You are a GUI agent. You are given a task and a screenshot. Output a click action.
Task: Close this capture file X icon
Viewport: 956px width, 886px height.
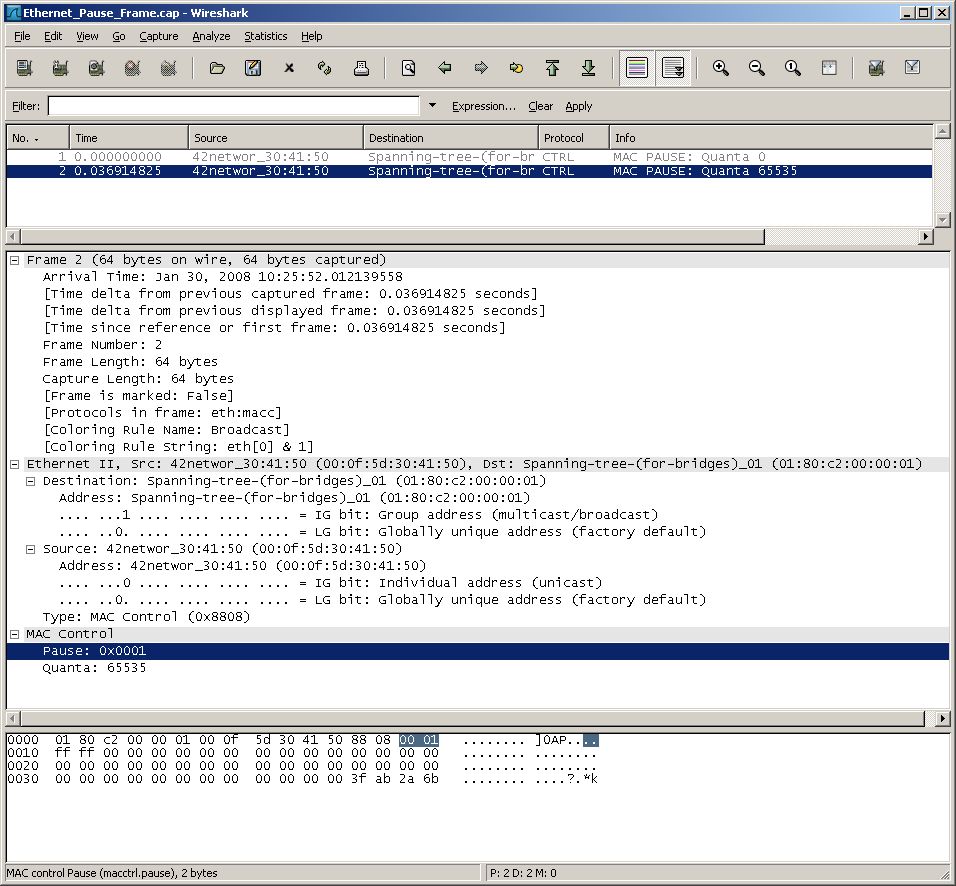(289, 68)
